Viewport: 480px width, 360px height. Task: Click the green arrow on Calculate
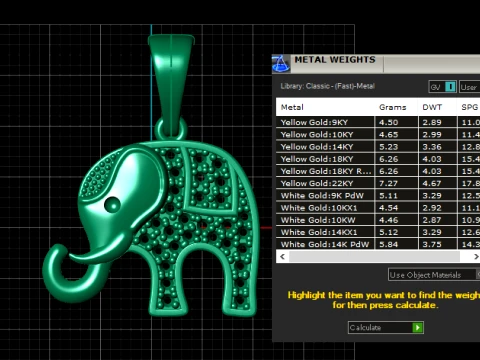tap(417, 327)
